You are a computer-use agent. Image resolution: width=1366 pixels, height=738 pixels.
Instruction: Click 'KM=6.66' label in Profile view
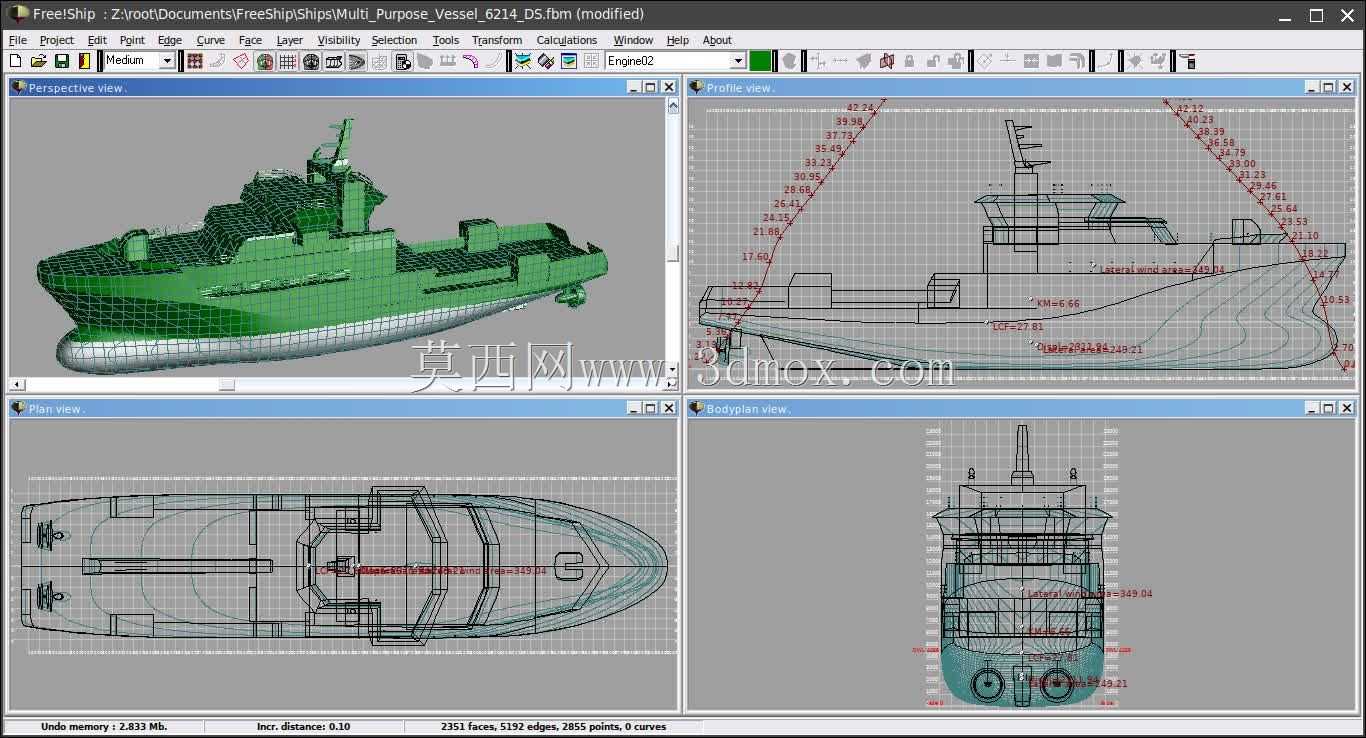[x=1058, y=303]
